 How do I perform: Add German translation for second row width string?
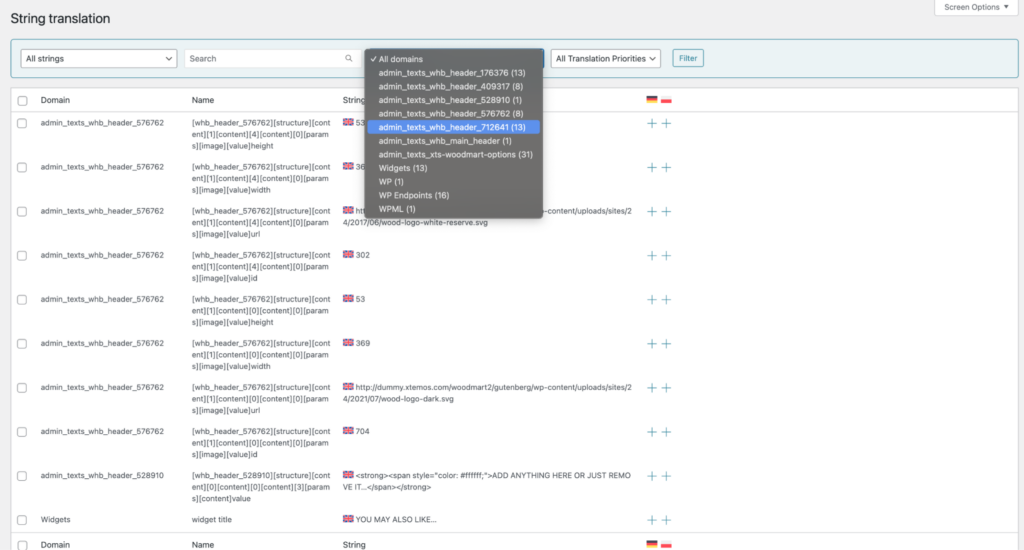(x=651, y=168)
